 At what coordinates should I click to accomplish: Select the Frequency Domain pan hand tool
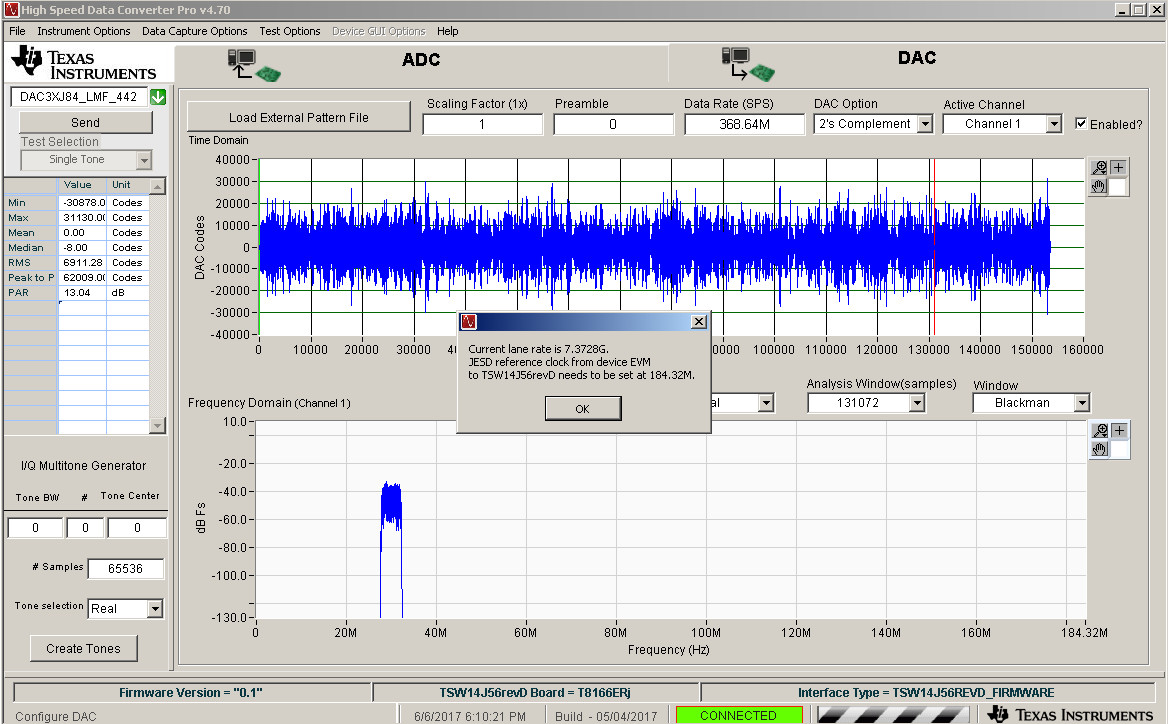(1100, 449)
